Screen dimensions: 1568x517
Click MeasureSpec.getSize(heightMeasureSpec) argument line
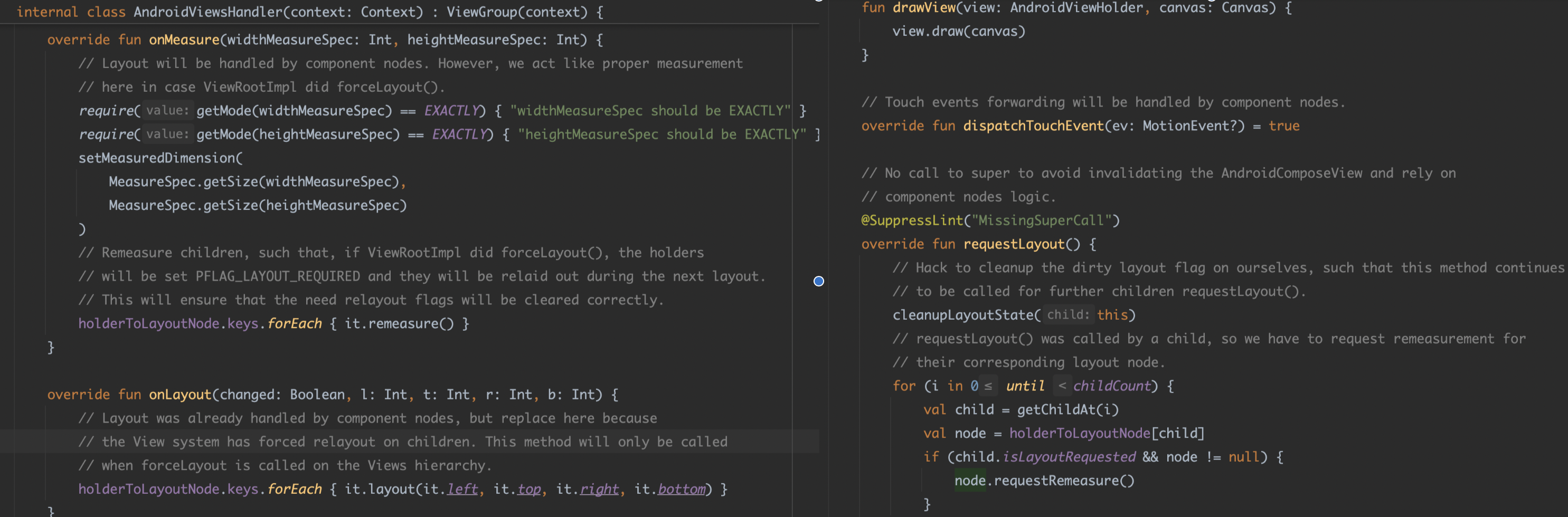pos(258,206)
